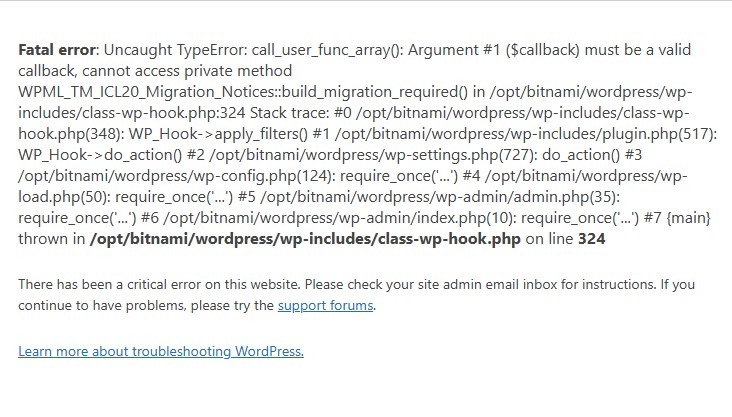Click the {main} stack frame text
Image resolution: width=732 pixels, height=417 pixels.
[x=688, y=218]
